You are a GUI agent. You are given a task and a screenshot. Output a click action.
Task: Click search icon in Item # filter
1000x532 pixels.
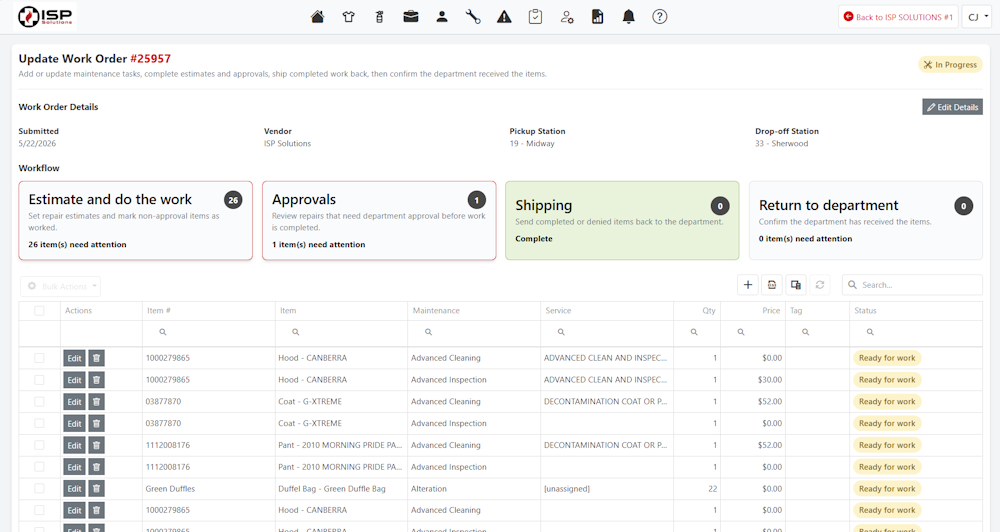pos(163,332)
